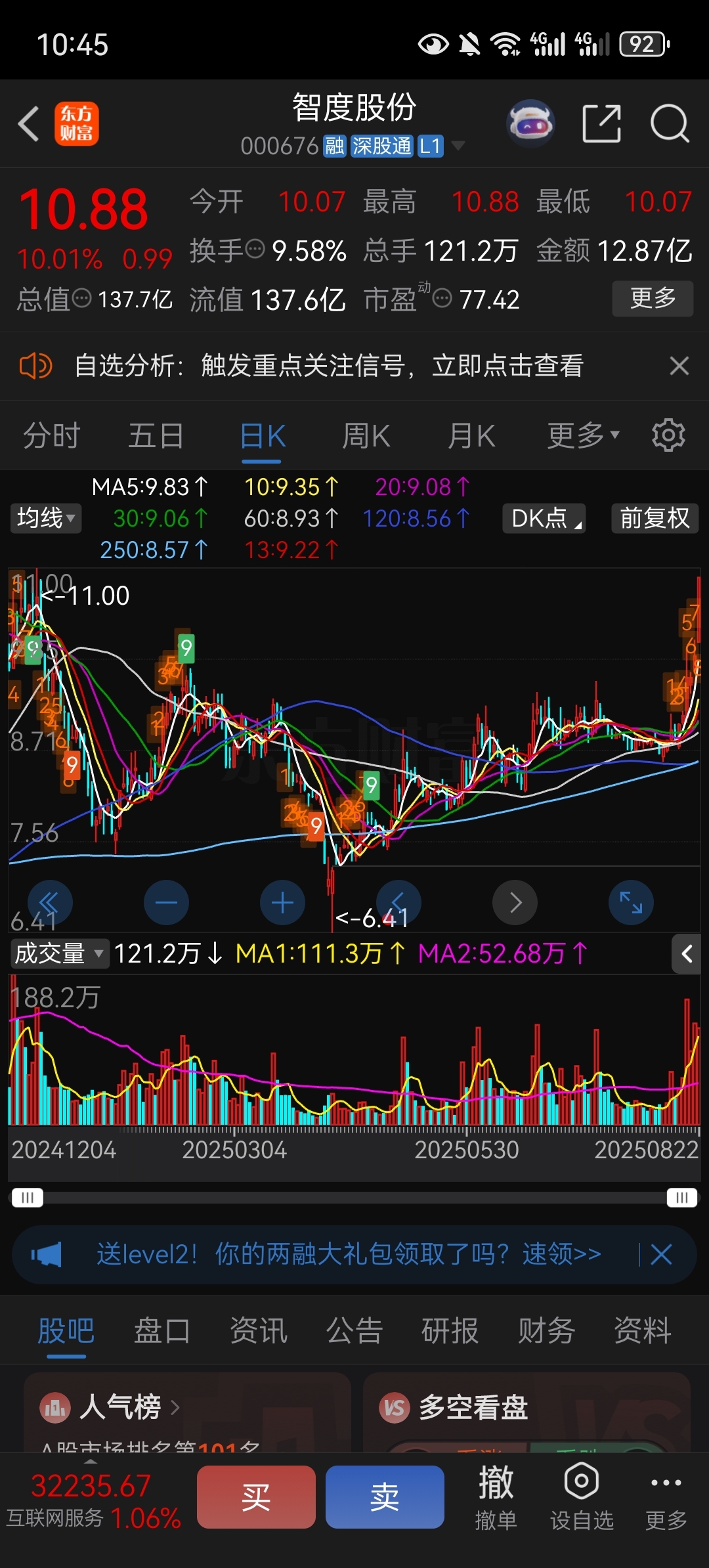Tap the 换手 info icon

coord(255,250)
